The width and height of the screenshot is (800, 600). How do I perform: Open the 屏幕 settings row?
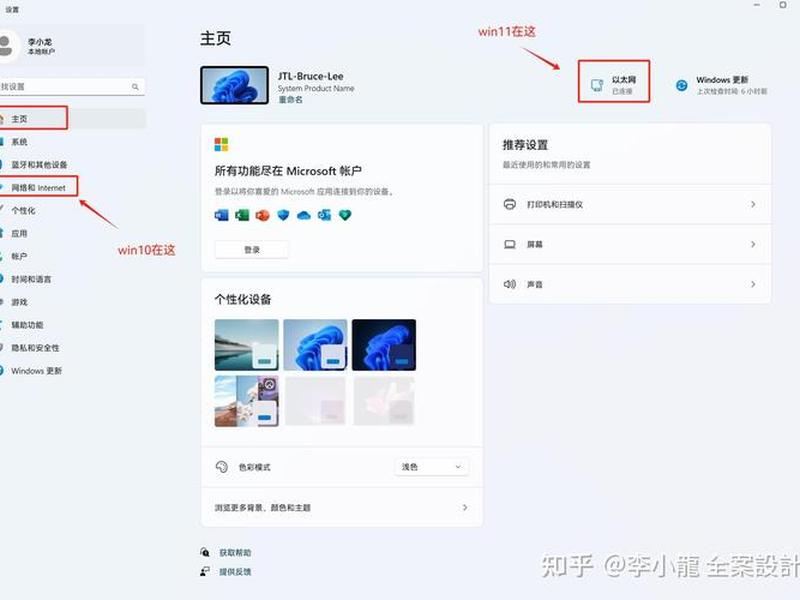point(630,244)
